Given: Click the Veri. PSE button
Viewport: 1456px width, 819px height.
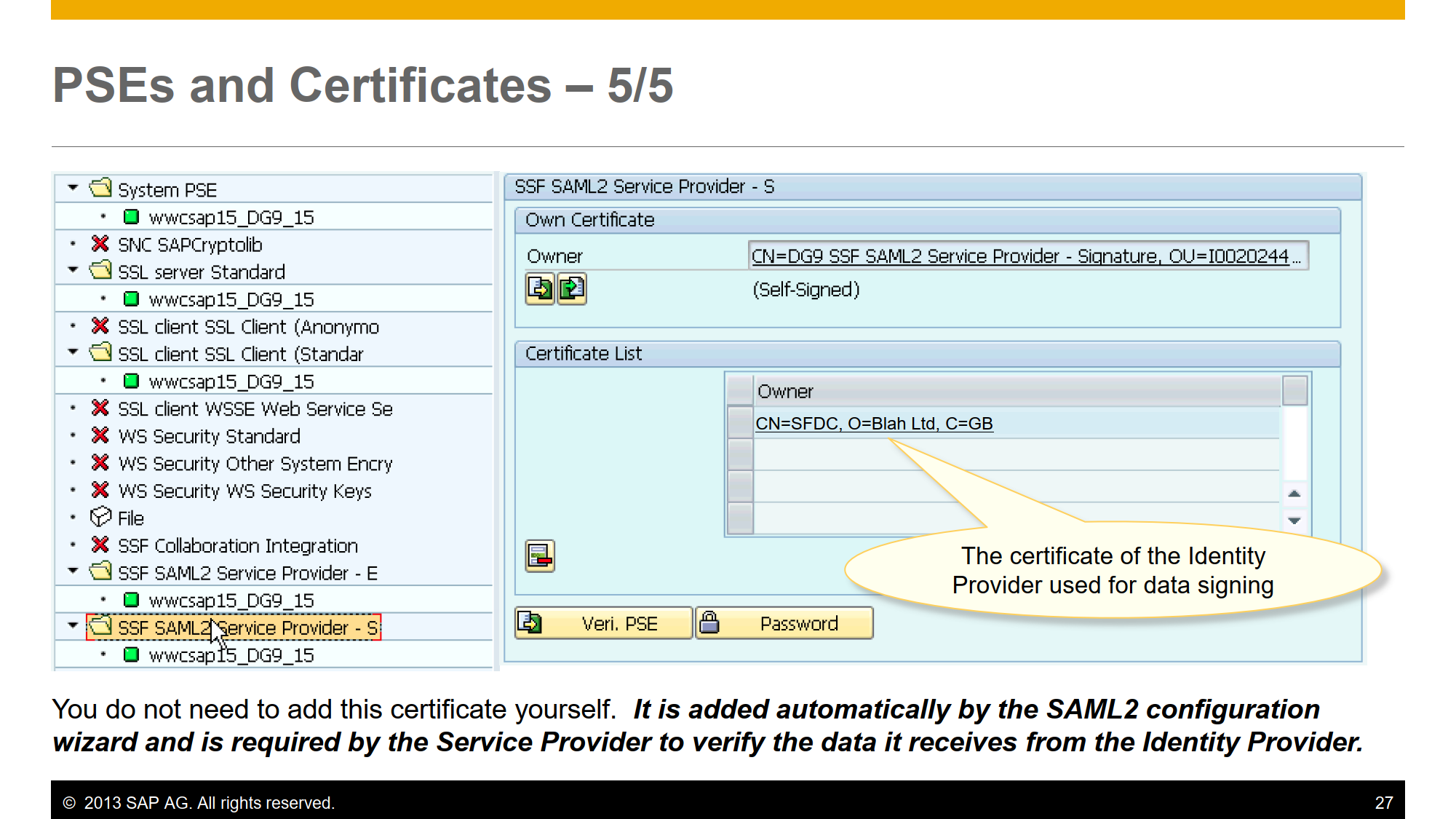Looking at the screenshot, I should coord(603,623).
